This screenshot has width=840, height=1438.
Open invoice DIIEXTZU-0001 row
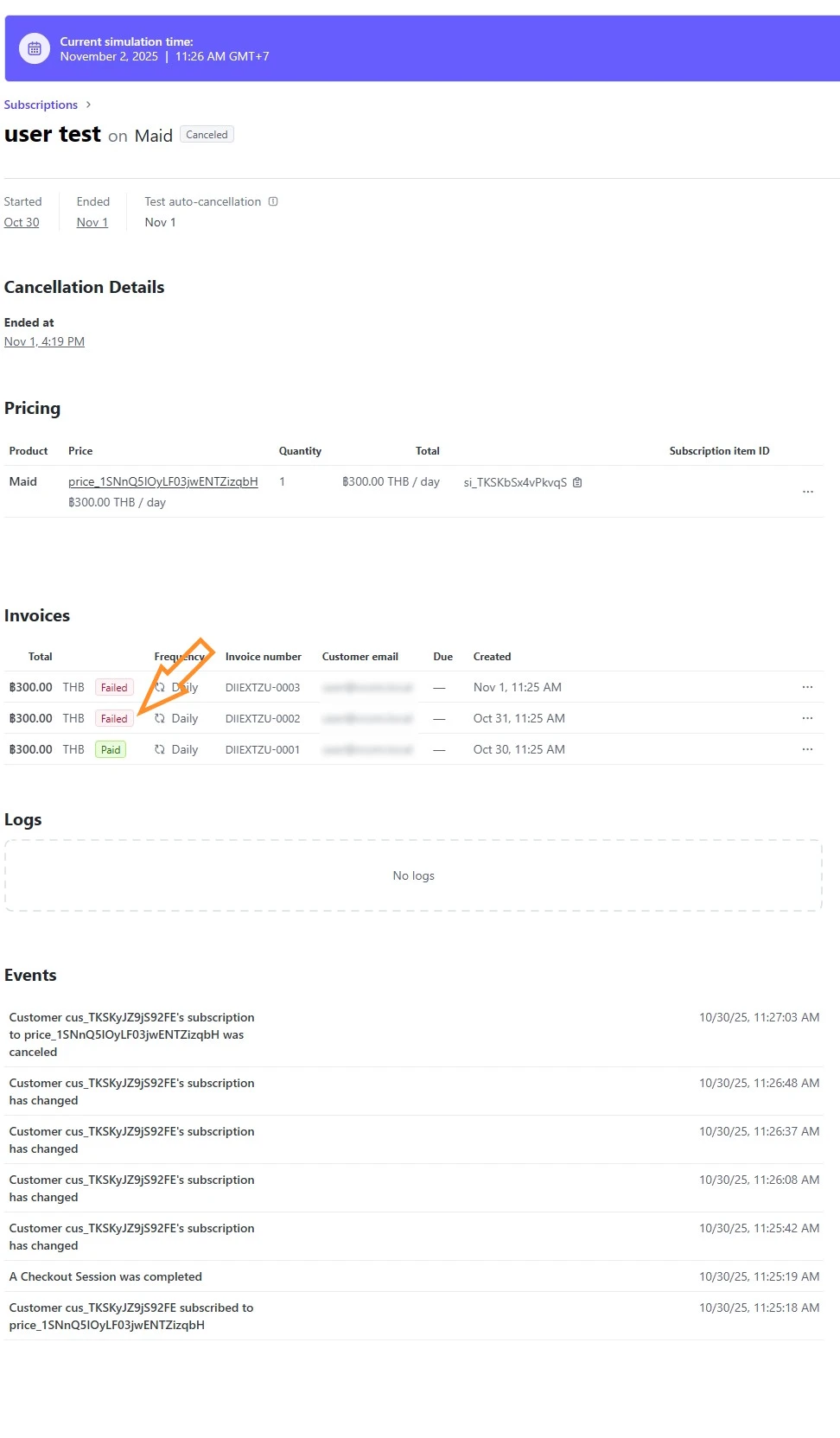click(x=263, y=749)
